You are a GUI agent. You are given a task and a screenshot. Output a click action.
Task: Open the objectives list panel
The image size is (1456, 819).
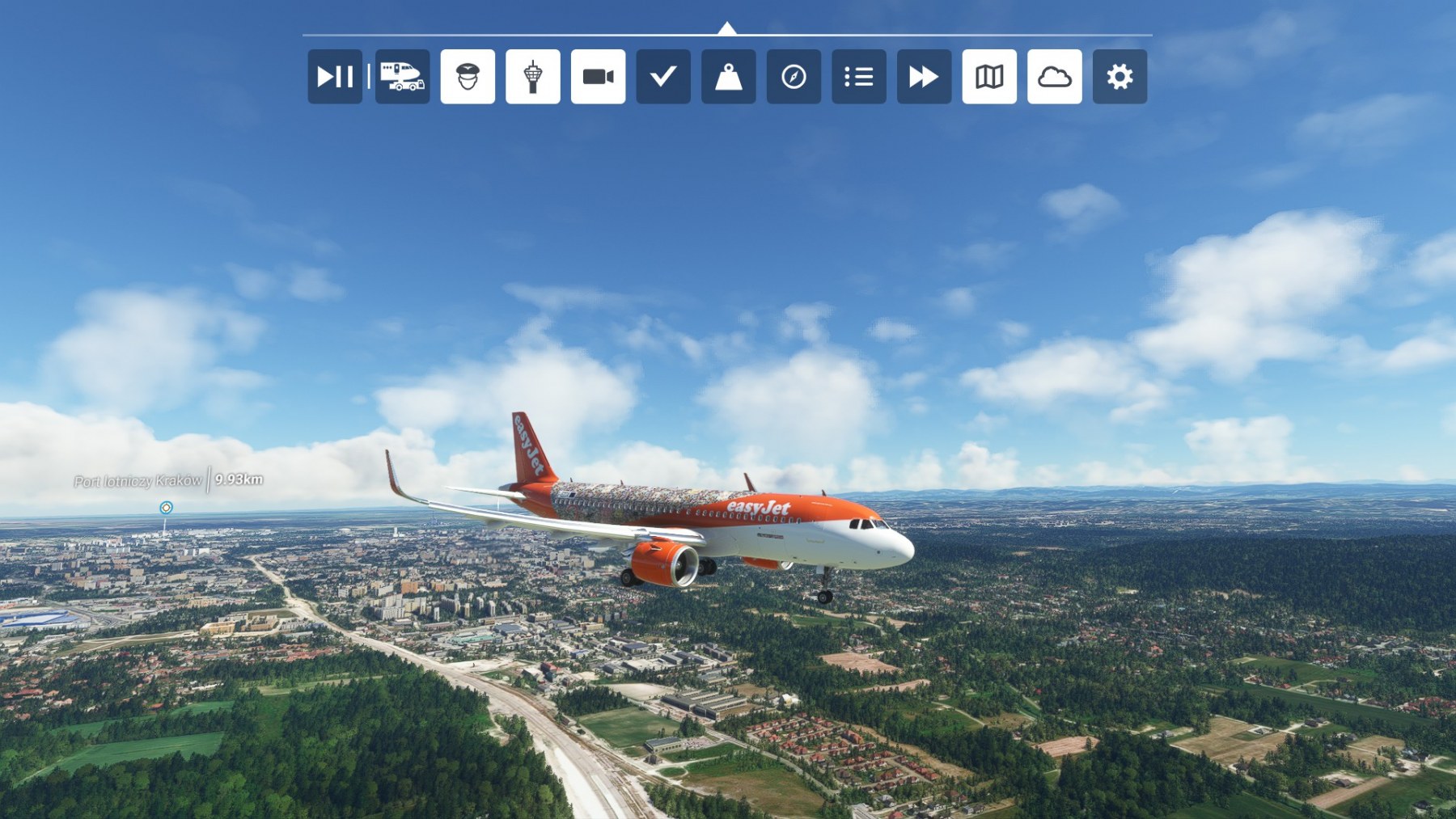click(x=859, y=77)
